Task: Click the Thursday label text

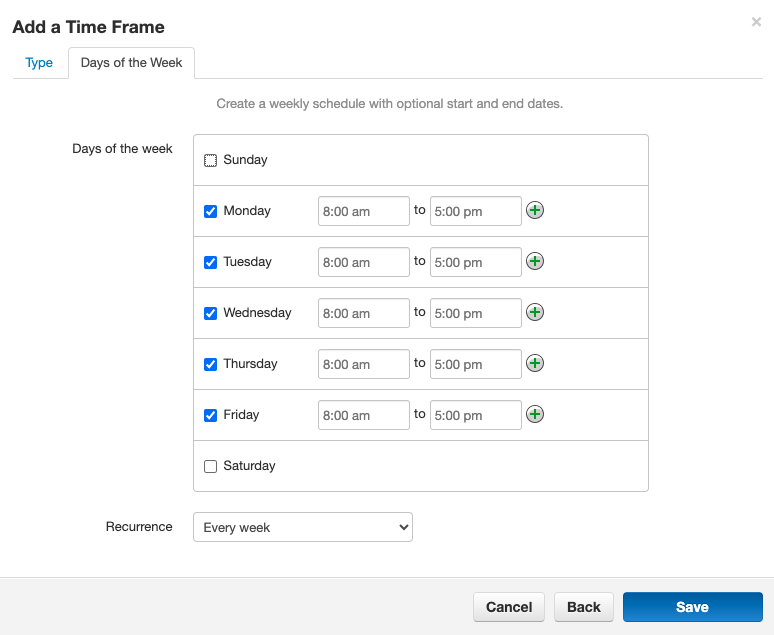Action: click(x=250, y=364)
